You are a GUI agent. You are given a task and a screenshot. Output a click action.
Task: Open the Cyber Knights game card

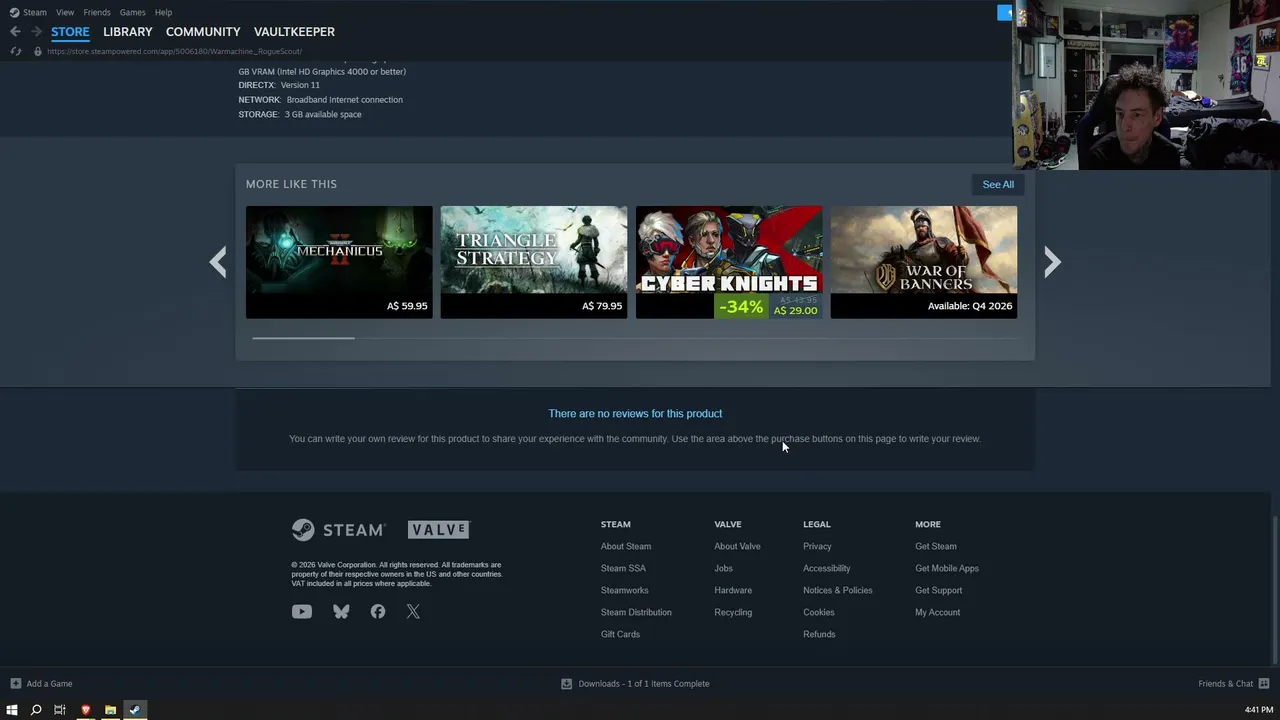pyautogui.click(x=729, y=262)
